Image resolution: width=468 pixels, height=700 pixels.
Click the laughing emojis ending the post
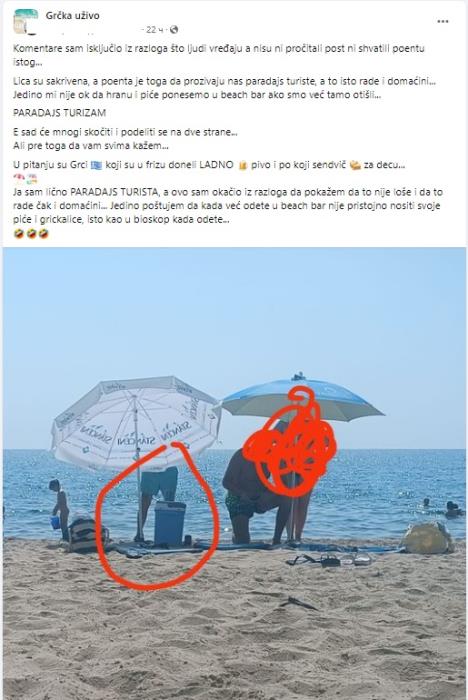point(31,233)
